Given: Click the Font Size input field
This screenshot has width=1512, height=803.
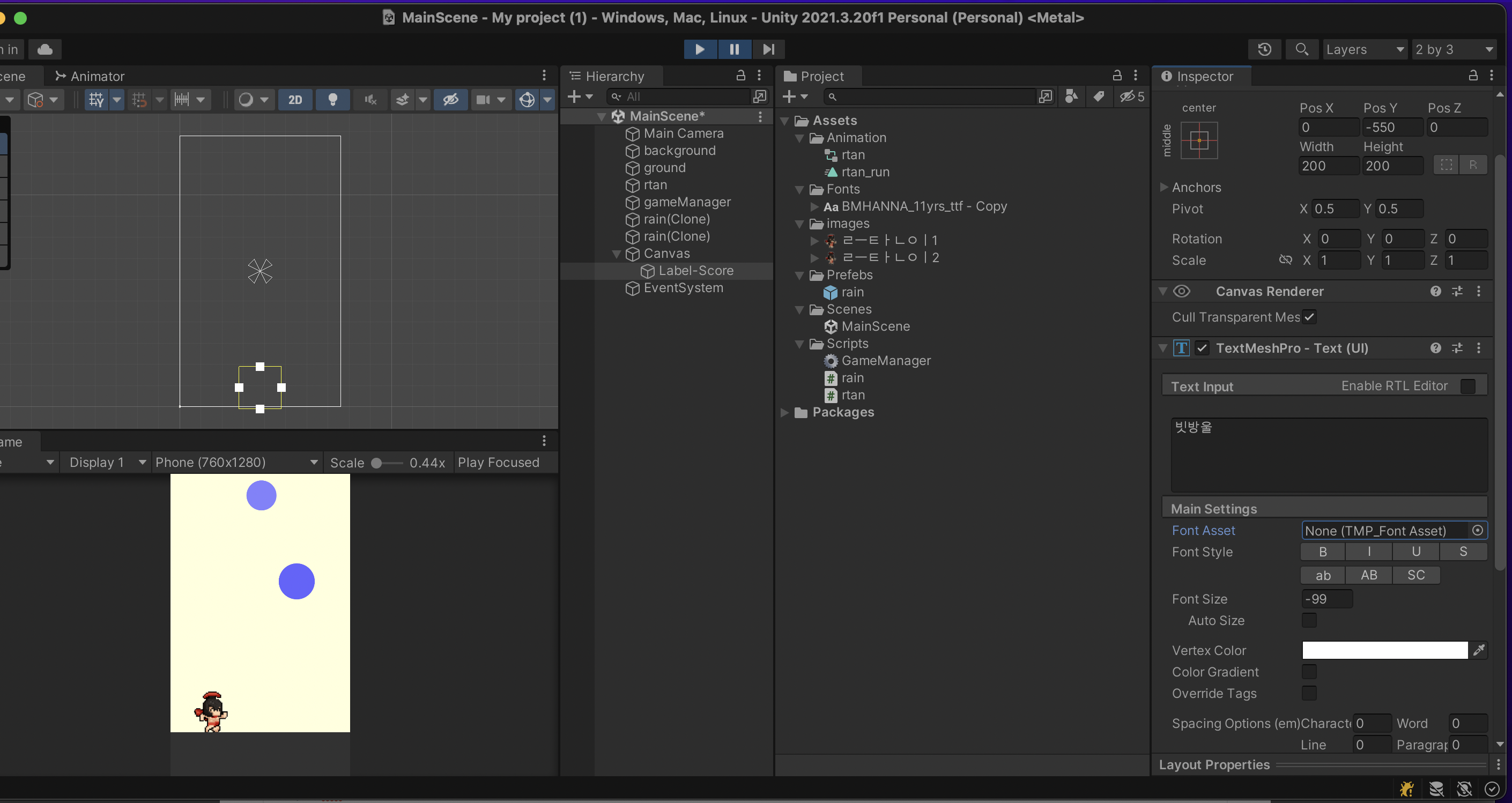Looking at the screenshot, I should tap(1327, 599).
